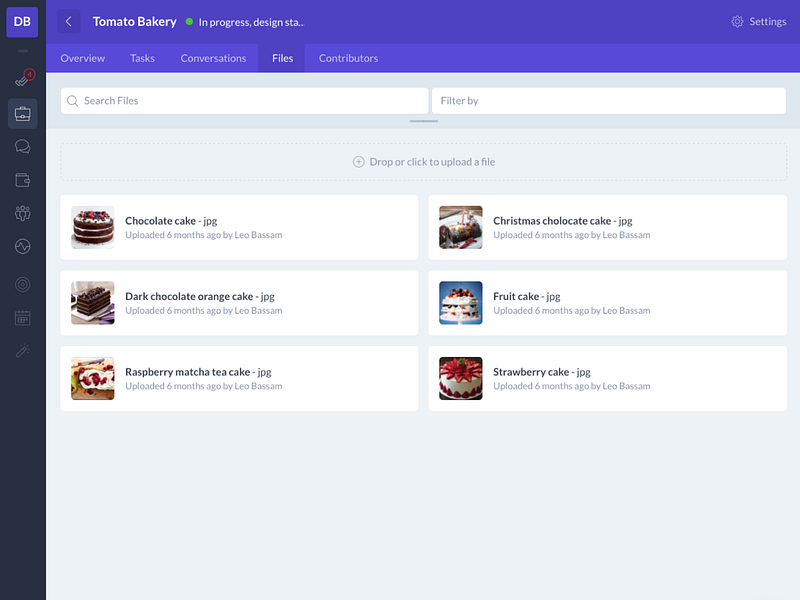Switch to the Contributors tab
The image size is (800, 600).
[348, 58]
